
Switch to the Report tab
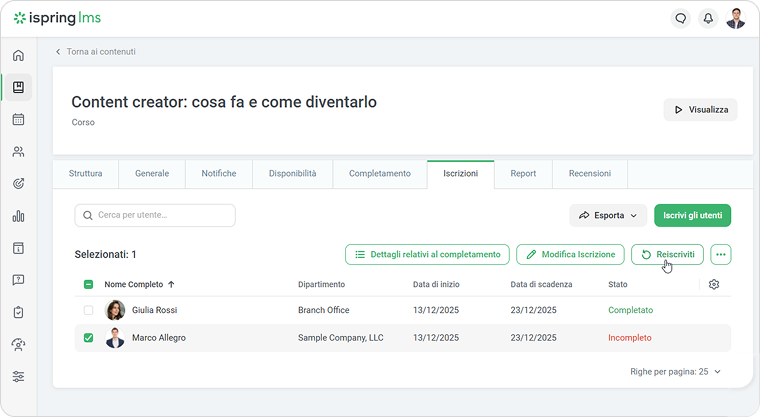(523, 174)
